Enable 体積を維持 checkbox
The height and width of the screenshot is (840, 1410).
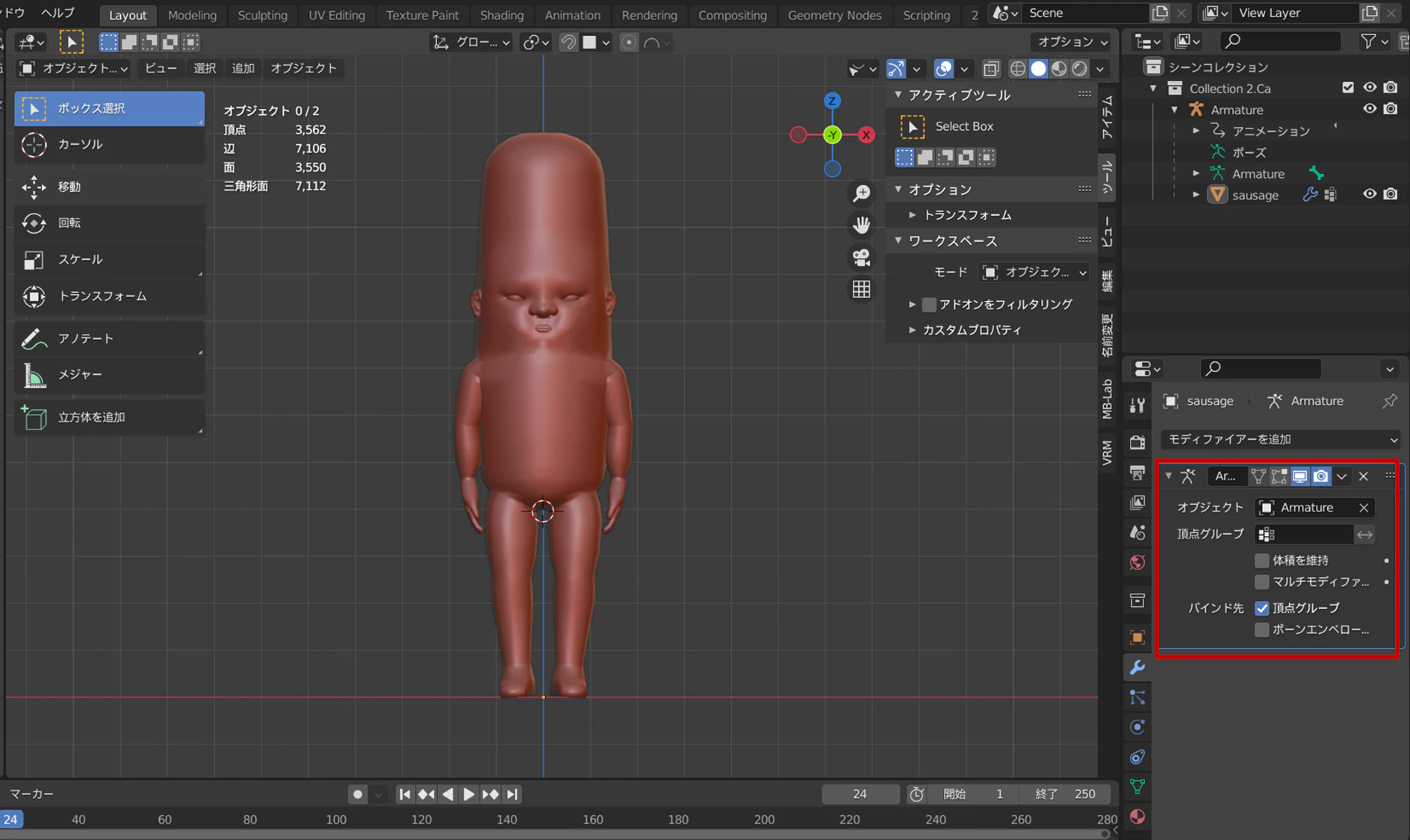point(1261,560)
